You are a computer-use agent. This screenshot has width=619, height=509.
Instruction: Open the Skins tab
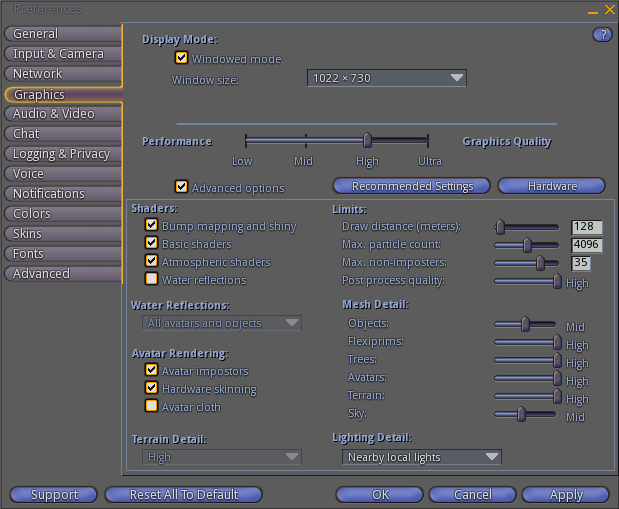pyautogui.click(x=63, y=233)
